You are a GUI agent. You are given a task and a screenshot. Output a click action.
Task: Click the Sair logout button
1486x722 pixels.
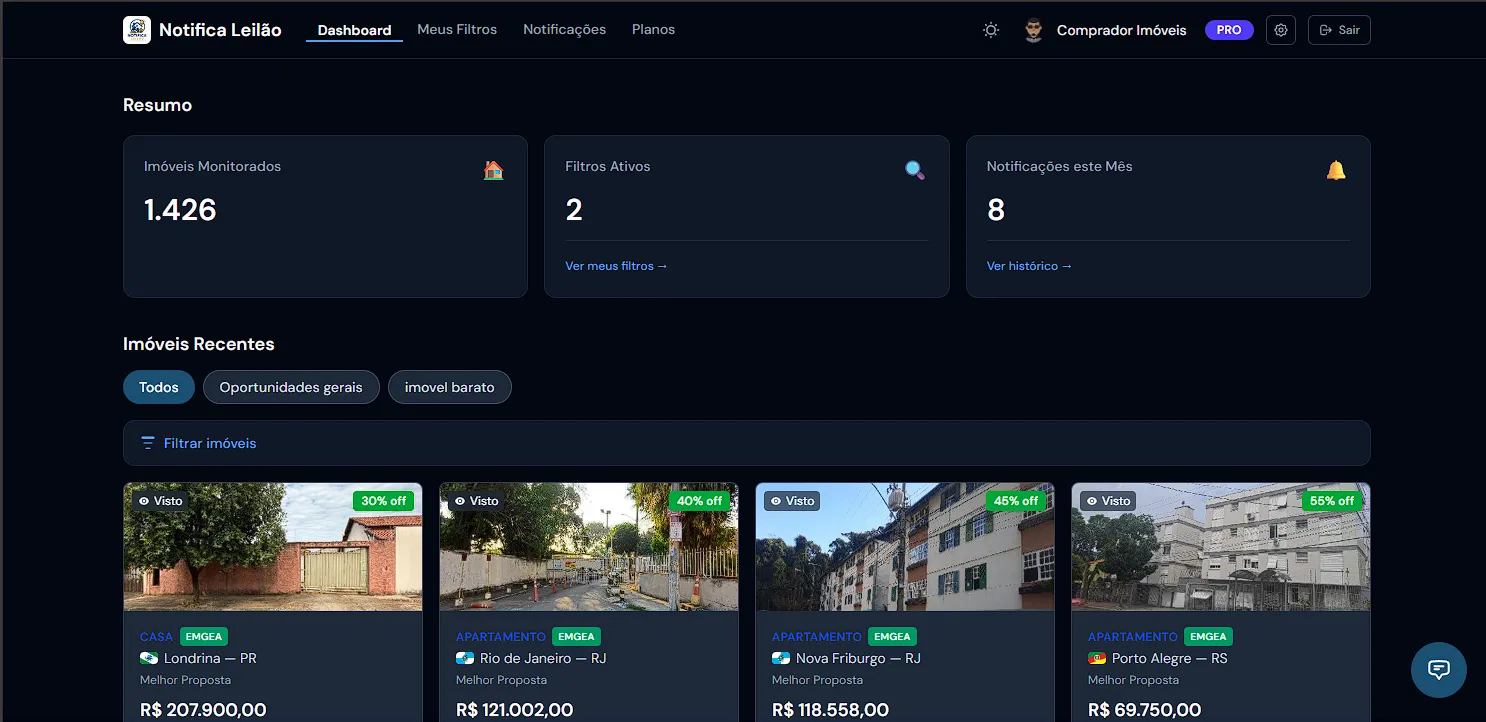click(x=1339, y=30)
